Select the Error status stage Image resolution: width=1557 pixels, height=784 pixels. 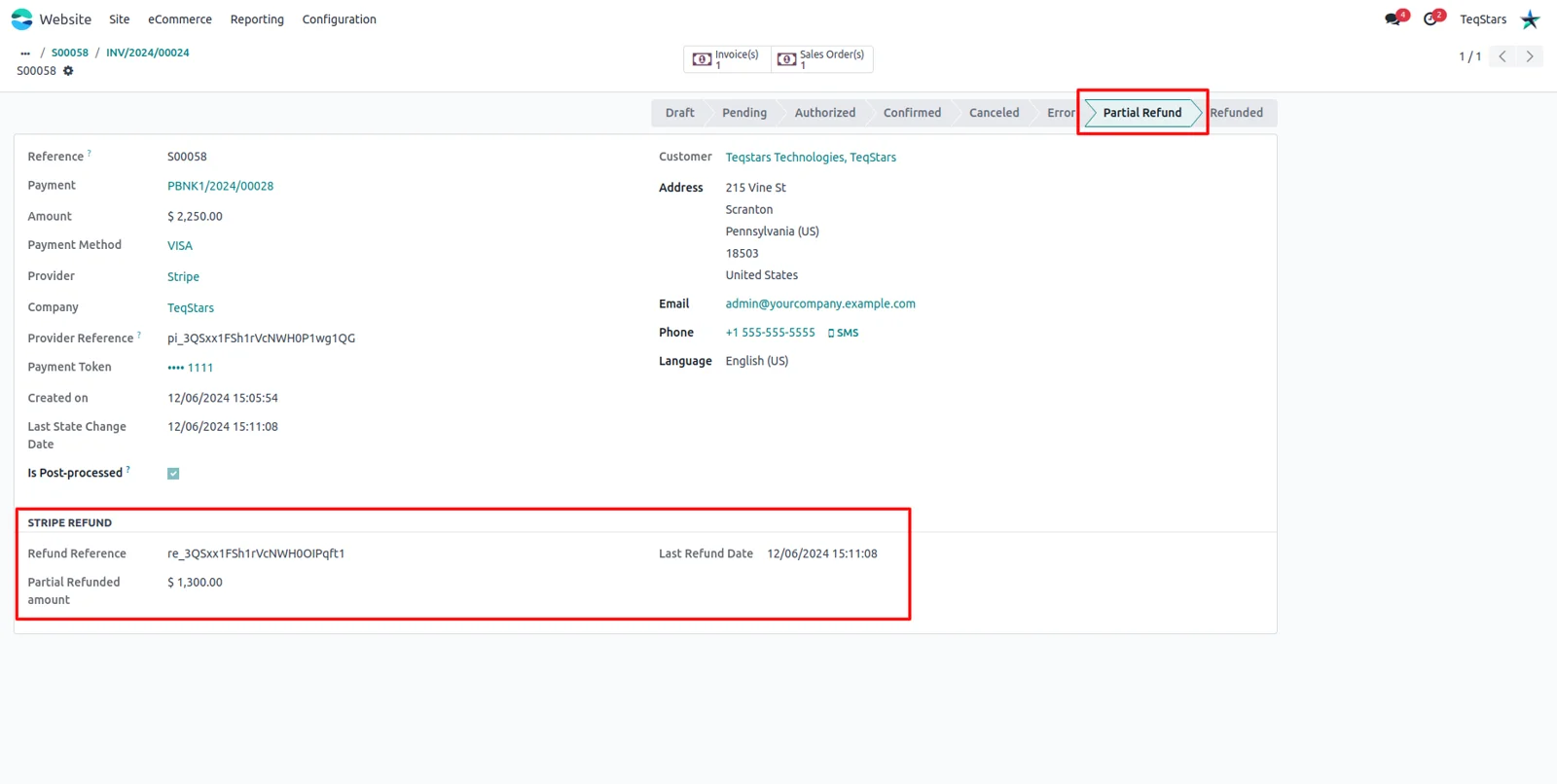pyautogui.click(x=1061, y=113)
